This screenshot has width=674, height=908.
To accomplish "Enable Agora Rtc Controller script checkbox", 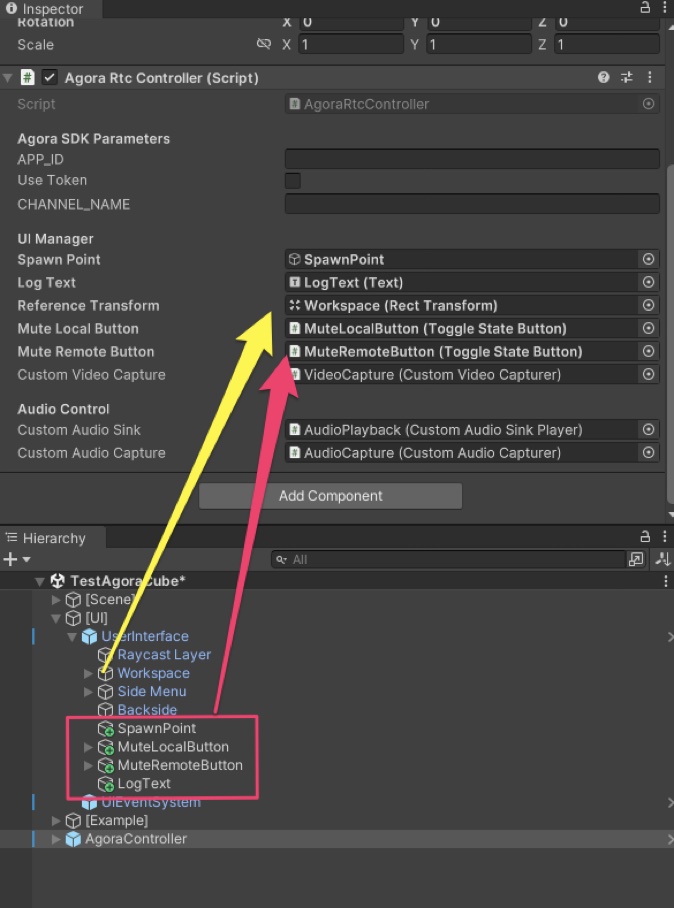I will click(50, 78).
